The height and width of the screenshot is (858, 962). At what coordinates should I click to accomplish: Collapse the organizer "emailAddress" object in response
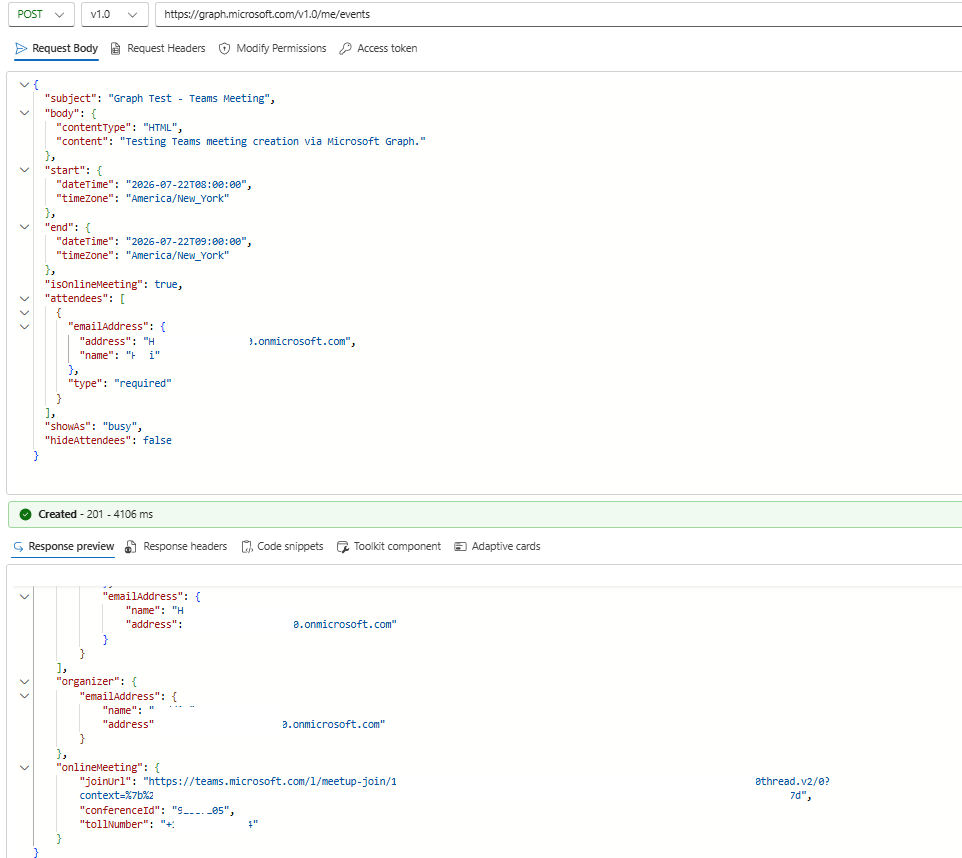pos(25,696)
